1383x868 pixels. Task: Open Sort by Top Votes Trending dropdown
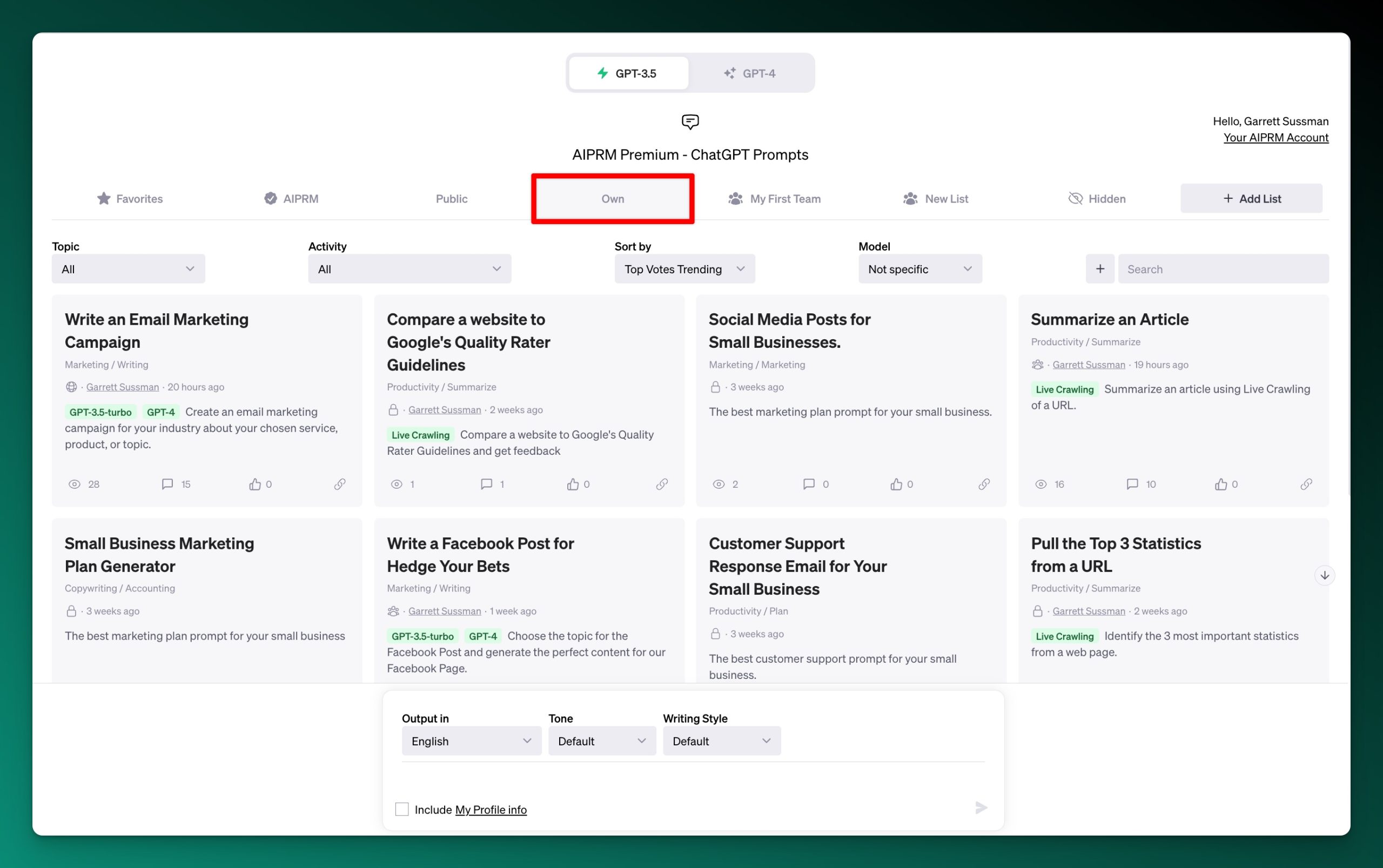(685, 268)
